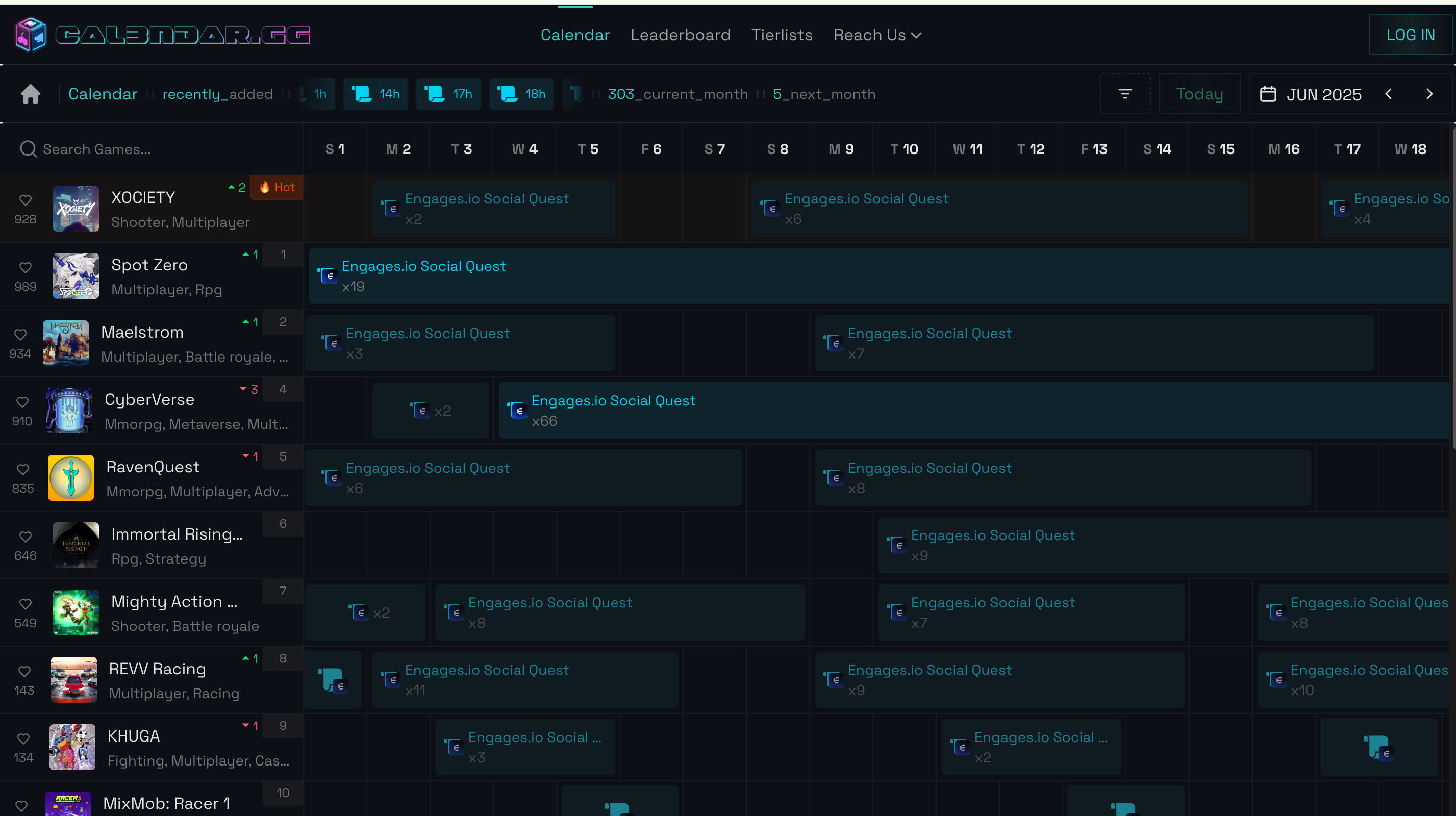Screen dimensions: 1456x816
Task: Toggle favorite heart for Spot Zero
Action: (x=26, y=267)
